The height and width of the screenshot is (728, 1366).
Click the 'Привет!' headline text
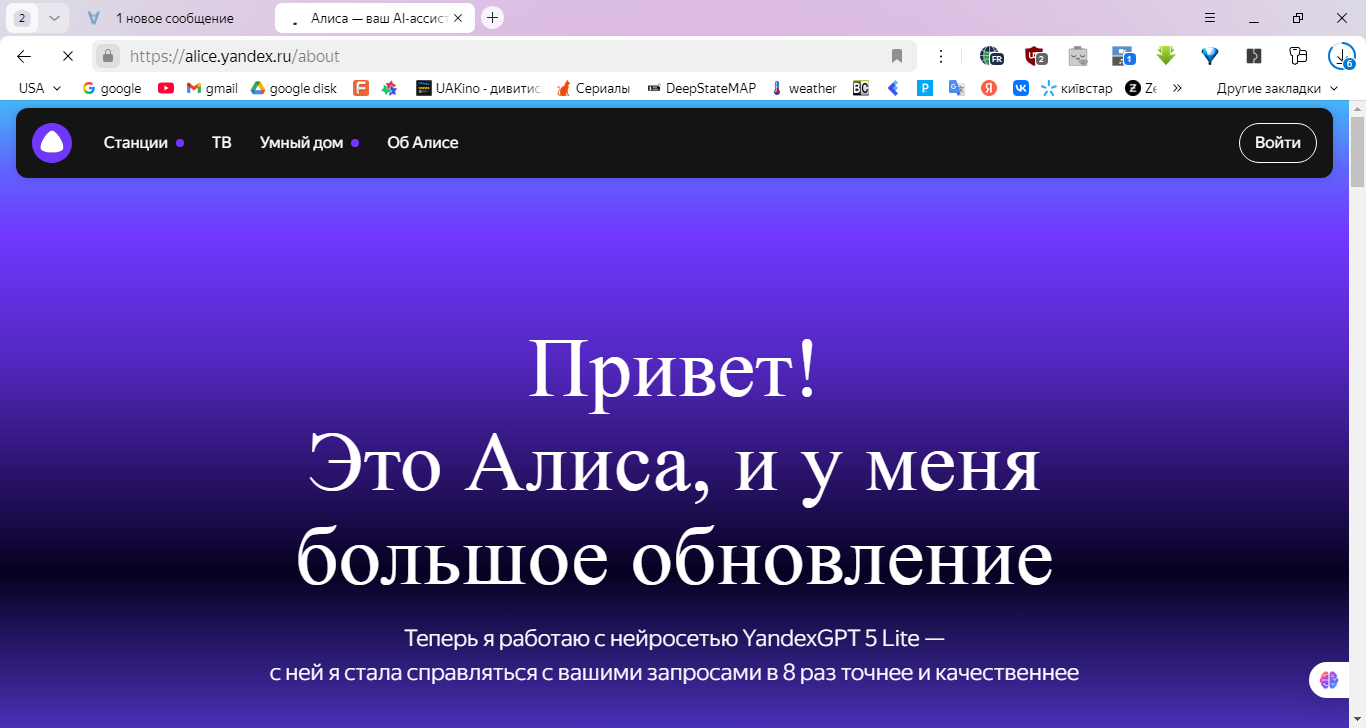tap(673, 371)
